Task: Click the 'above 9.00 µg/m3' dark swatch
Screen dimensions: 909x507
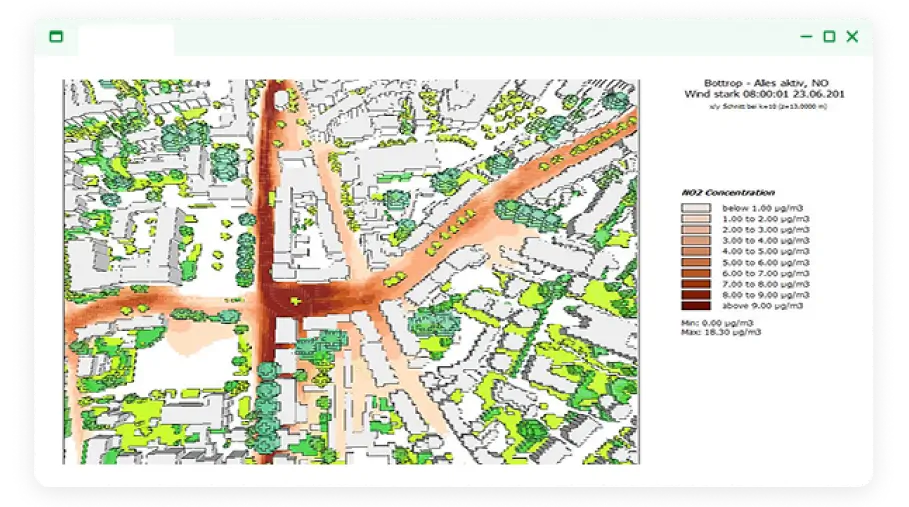Action: coord(696,305)
